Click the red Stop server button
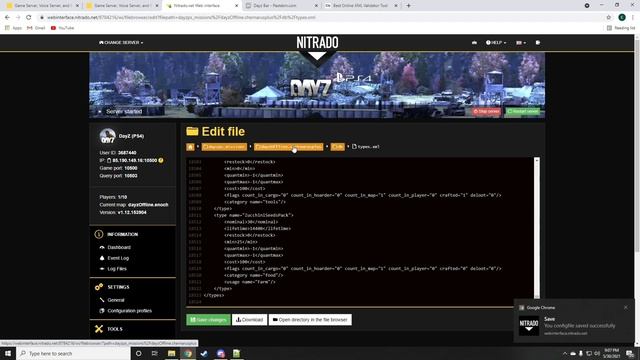Viewport: 640px width, 360px height. 486,111
